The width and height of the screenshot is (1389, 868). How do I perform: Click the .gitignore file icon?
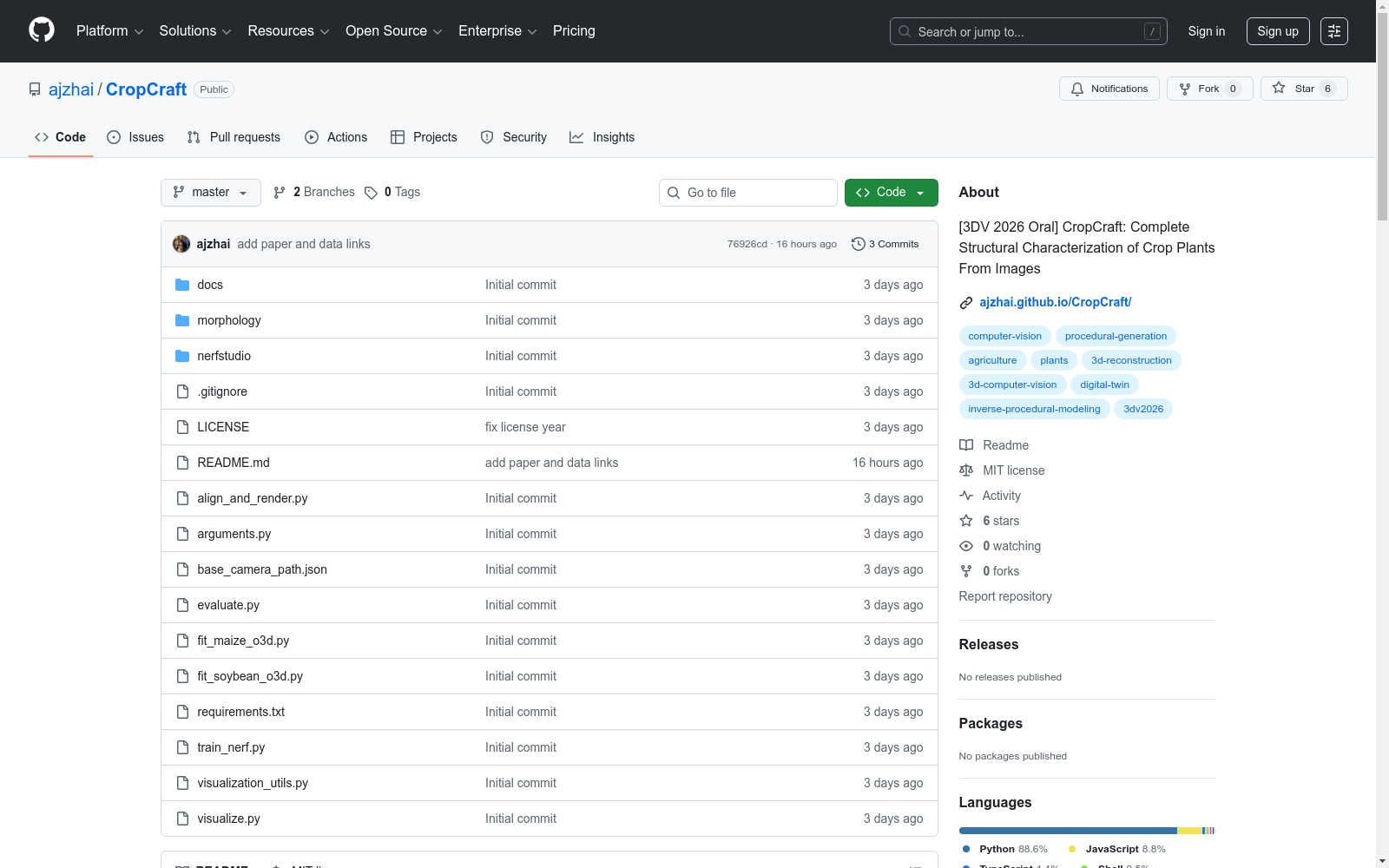[x=182, y=391]
